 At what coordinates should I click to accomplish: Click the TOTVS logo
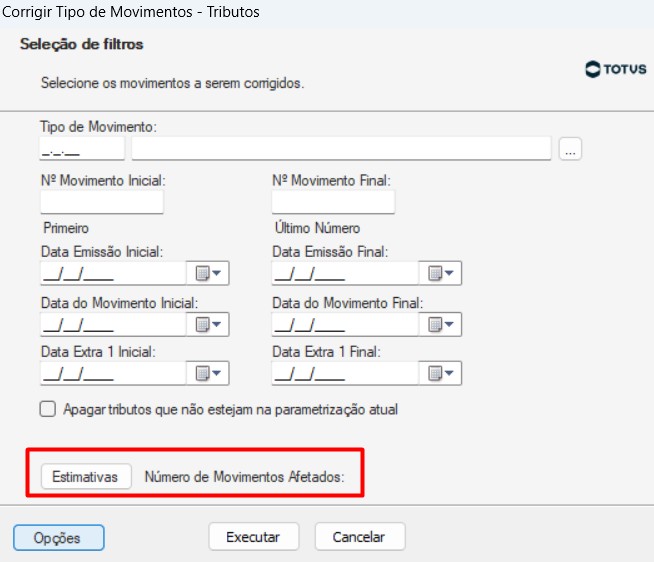click(x=616, y=69)
